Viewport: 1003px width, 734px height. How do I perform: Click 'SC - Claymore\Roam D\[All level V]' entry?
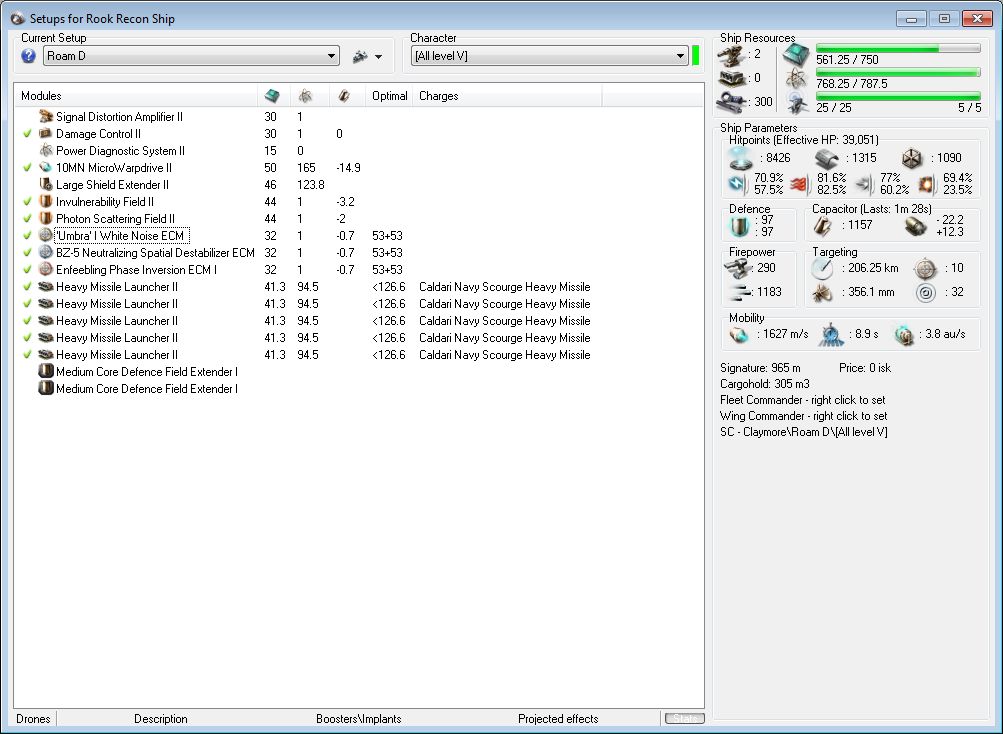click(x=803, y=432)
